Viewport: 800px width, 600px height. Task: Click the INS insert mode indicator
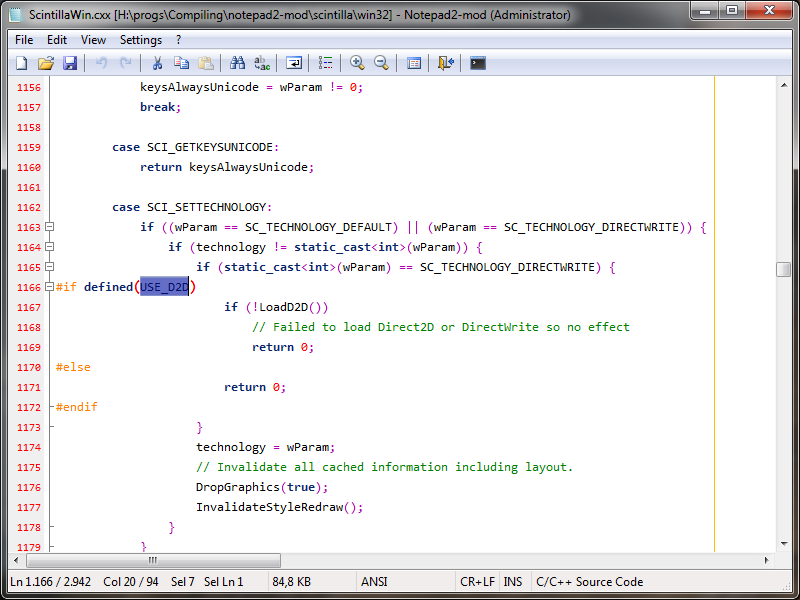[513, 582]
